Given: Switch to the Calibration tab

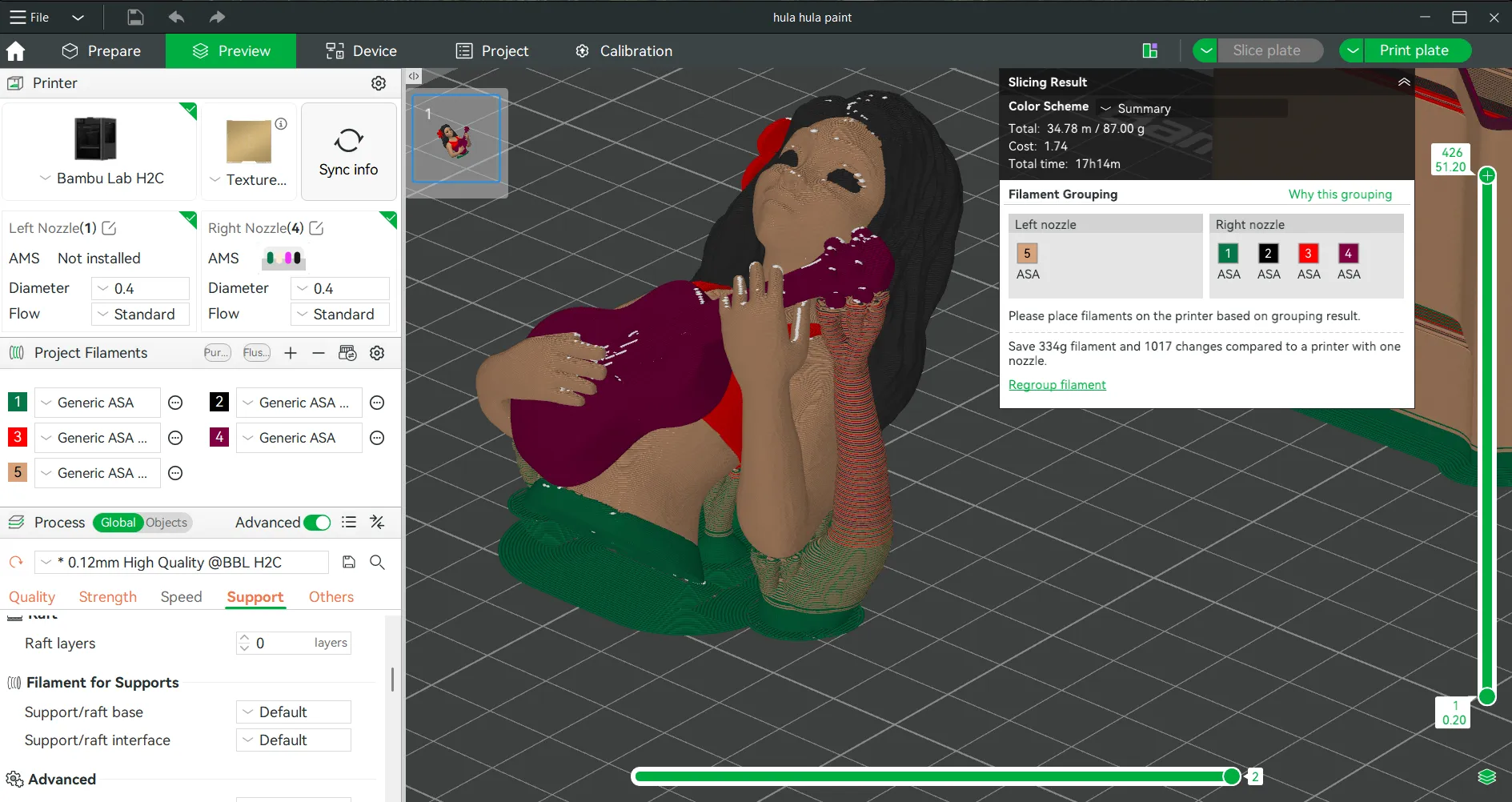Looking at the screenshot, I should point(624,51).
